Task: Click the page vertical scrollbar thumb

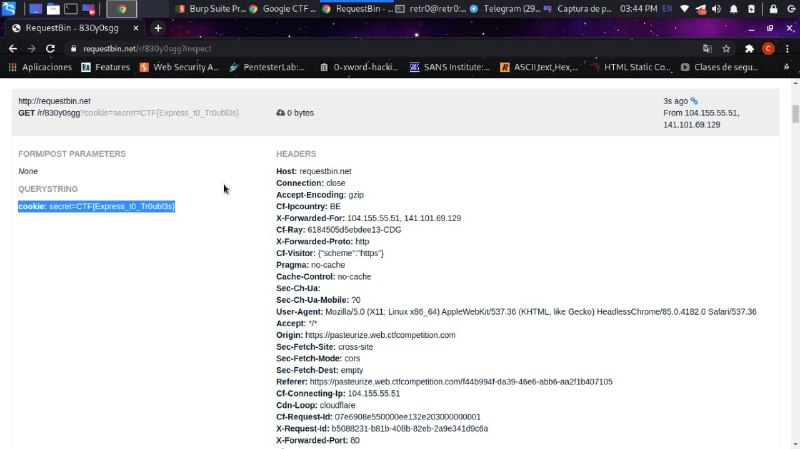Action: pyautogui.click(x=795, y=113)
